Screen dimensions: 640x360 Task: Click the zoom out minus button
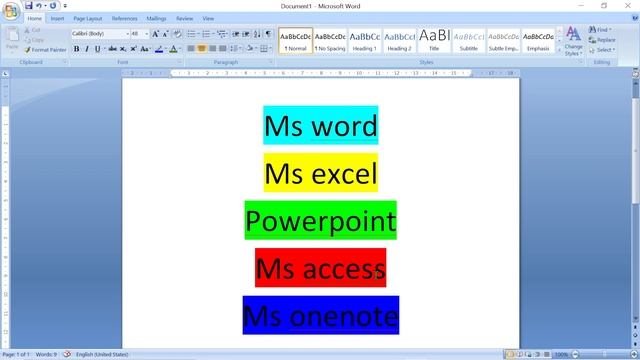[576, 355]
